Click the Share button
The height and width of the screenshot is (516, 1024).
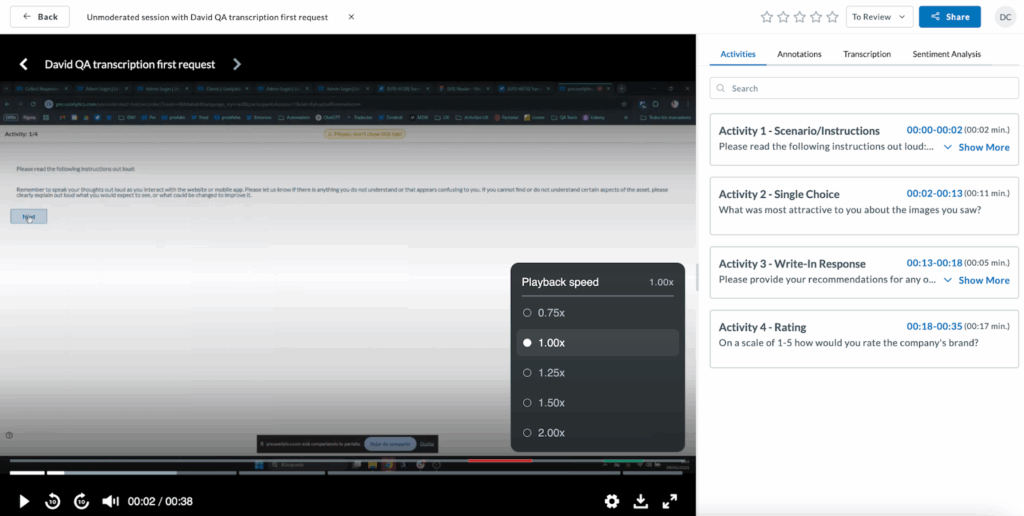coord(949,17)
